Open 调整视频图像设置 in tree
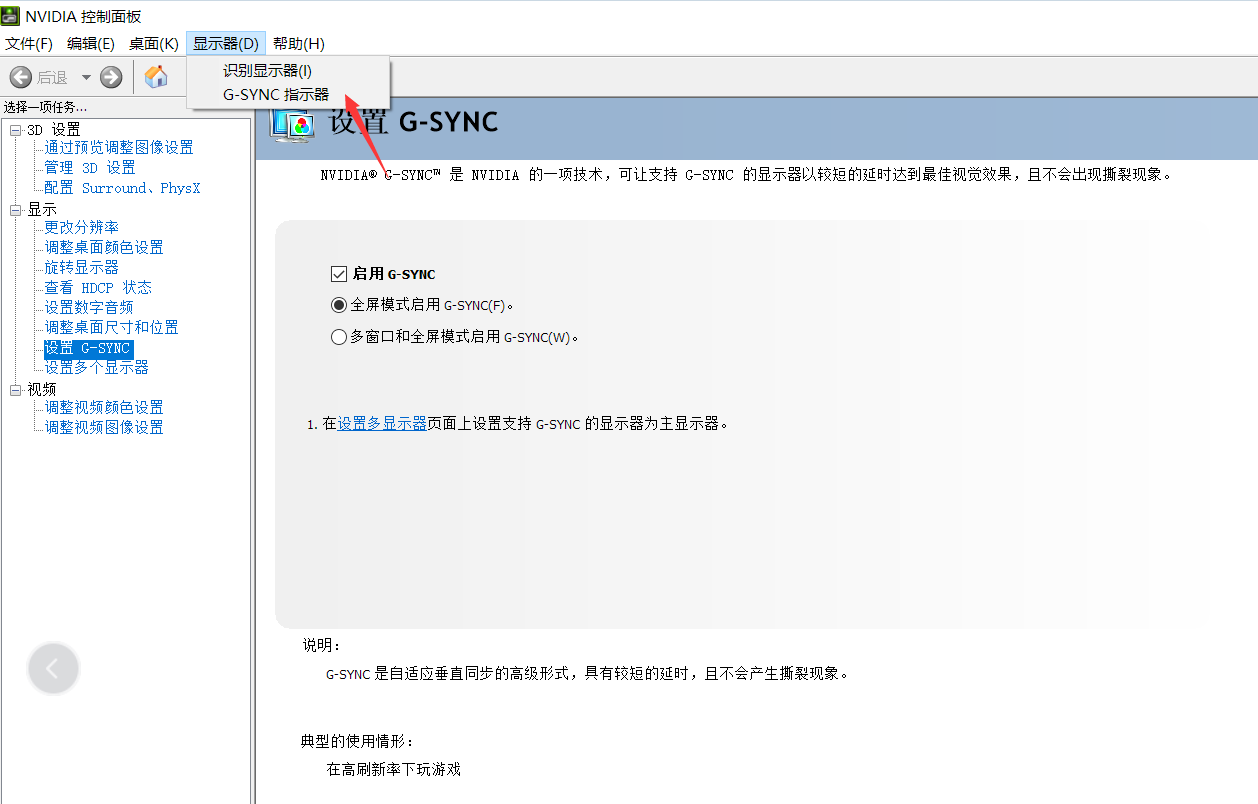The height and width of the screenshot is (804, 1258). 104,427
